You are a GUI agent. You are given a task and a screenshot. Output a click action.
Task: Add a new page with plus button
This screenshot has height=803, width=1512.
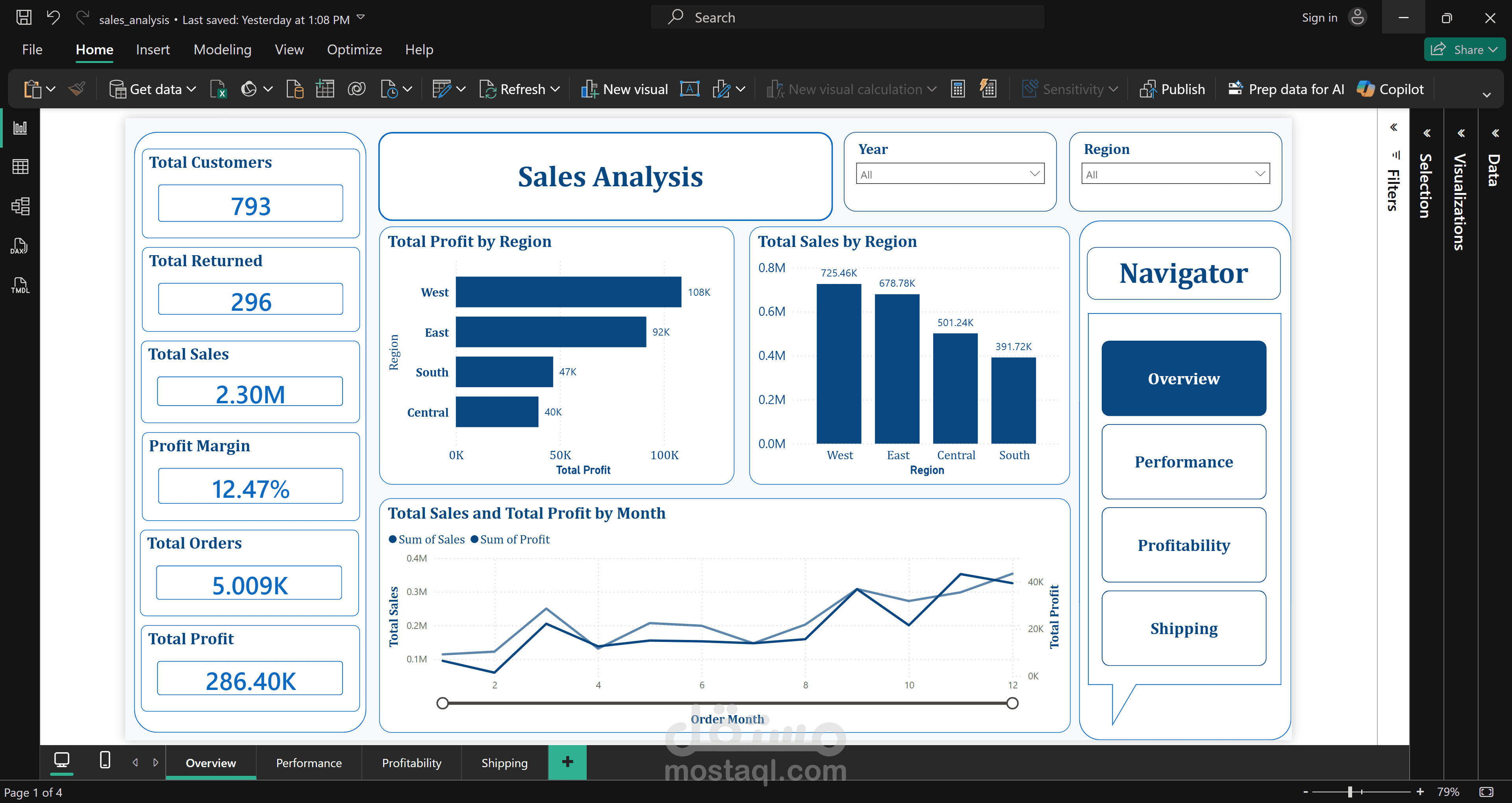tap(567, 762)
